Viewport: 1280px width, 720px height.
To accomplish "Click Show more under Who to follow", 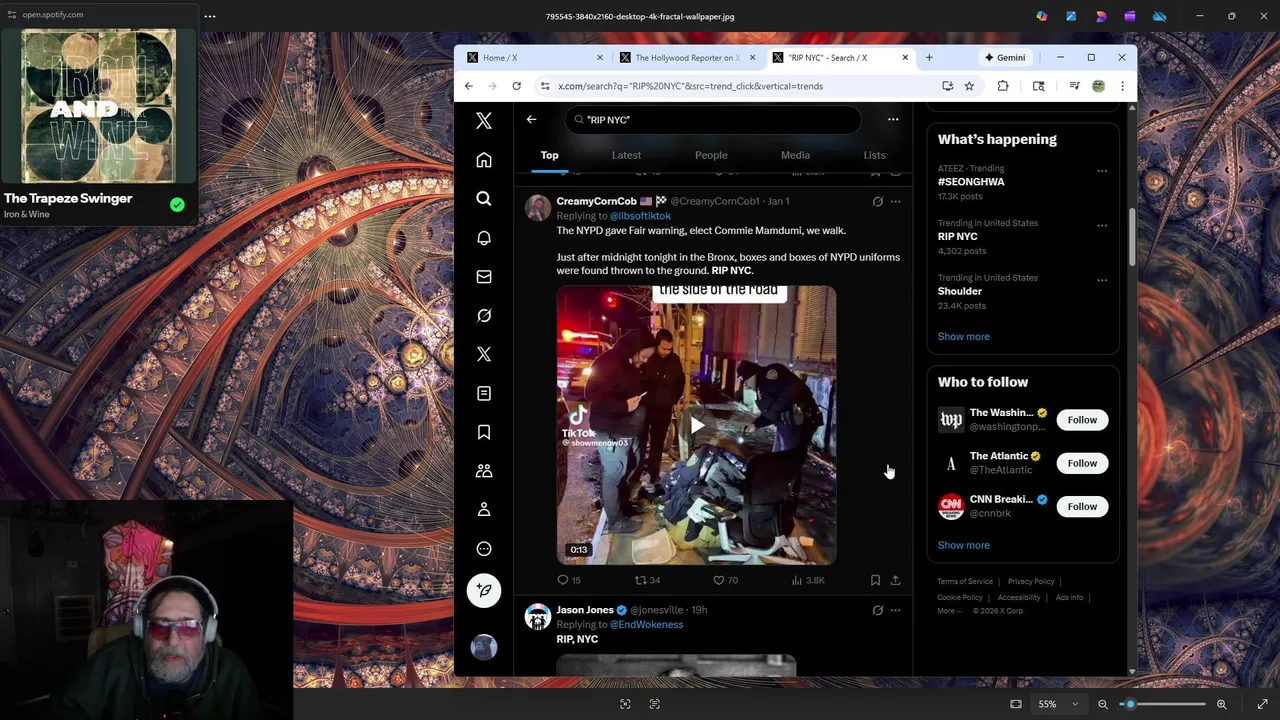I will click(x=964, y=545).
